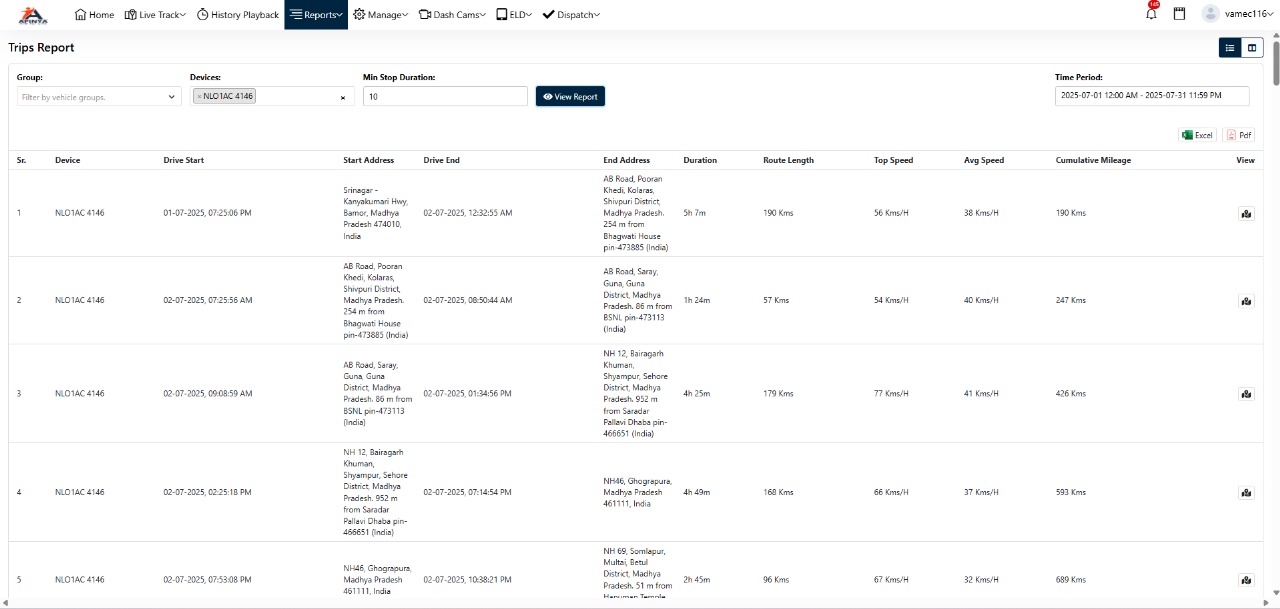Open History Playback page
The height and width of the screenshot is (609, 1280).
[x=238, y=15]
